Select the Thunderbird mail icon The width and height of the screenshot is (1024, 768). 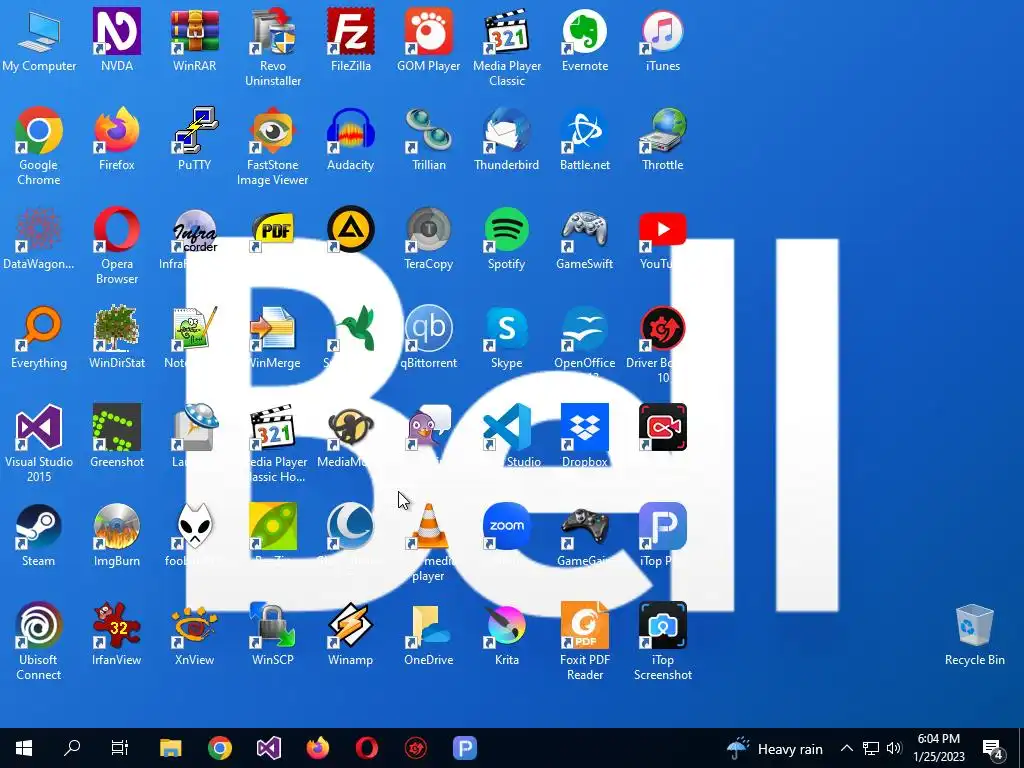coord(507,131)
